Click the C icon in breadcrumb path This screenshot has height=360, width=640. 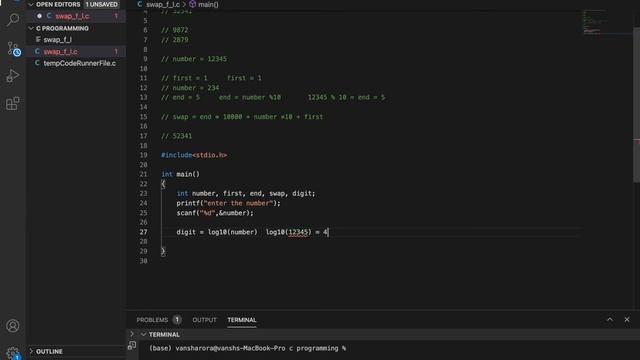[140, 4]
